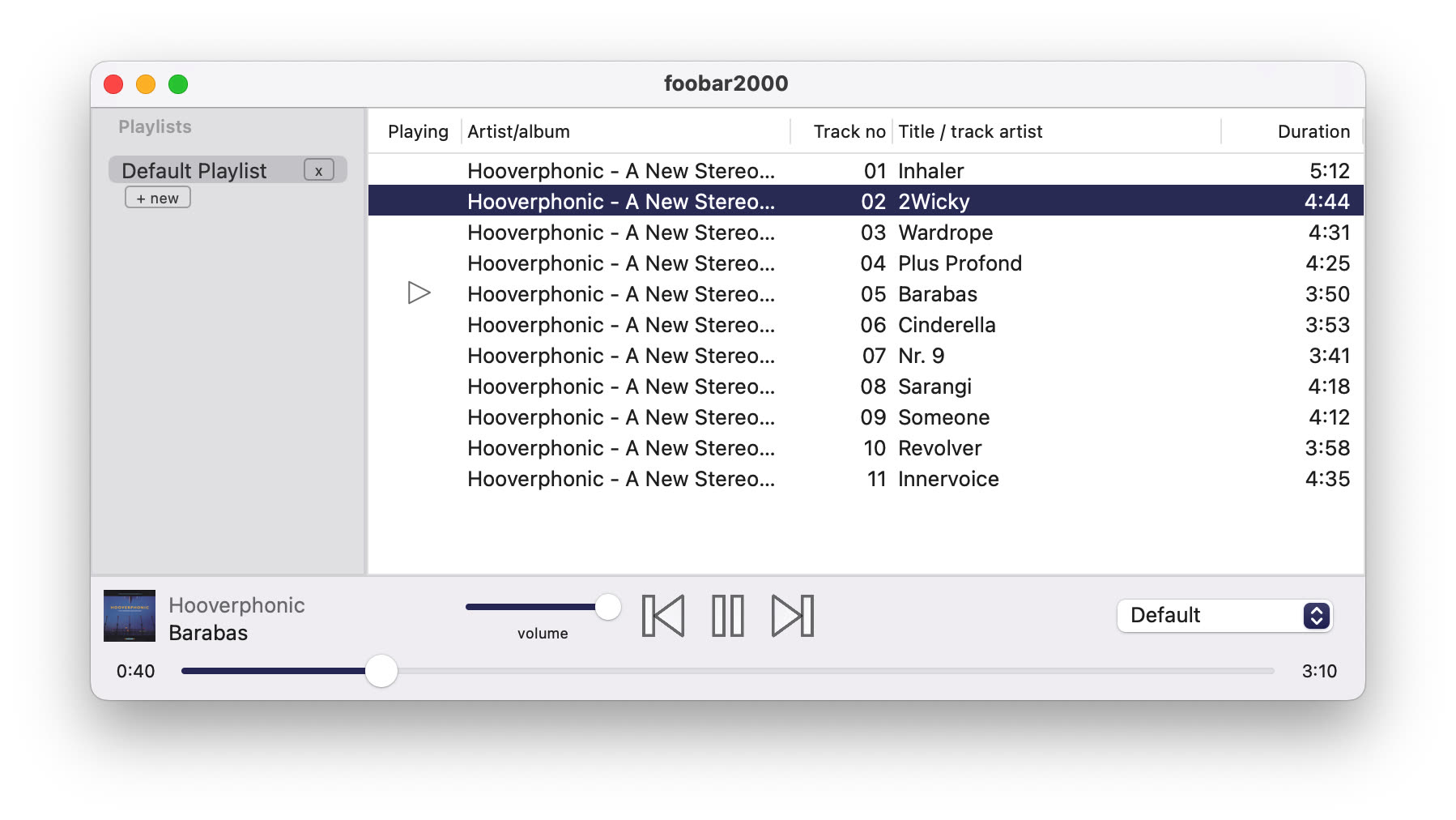Click the Playlists panel header

pyautogui.click(x=155, y=126)
